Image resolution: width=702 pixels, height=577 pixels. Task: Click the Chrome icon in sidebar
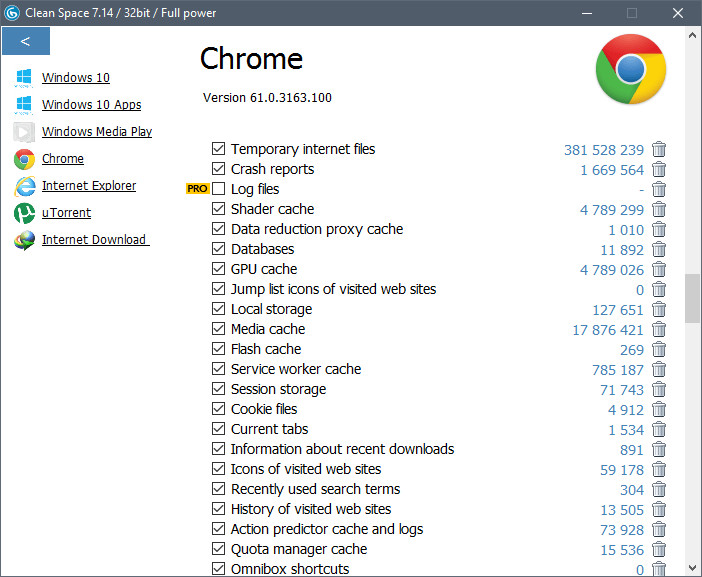24,159
